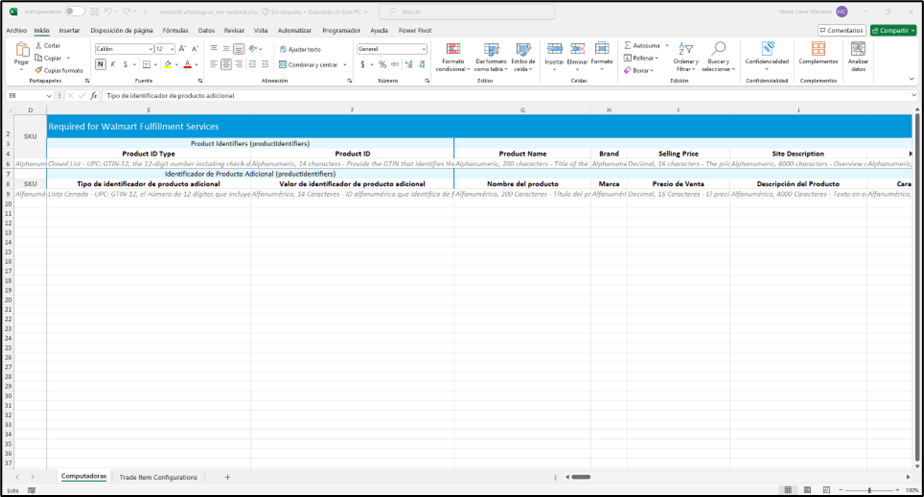Click the Pegar paste icon
Image resolution: width=924 pixels, height=497 pixels.
[22, 50]
